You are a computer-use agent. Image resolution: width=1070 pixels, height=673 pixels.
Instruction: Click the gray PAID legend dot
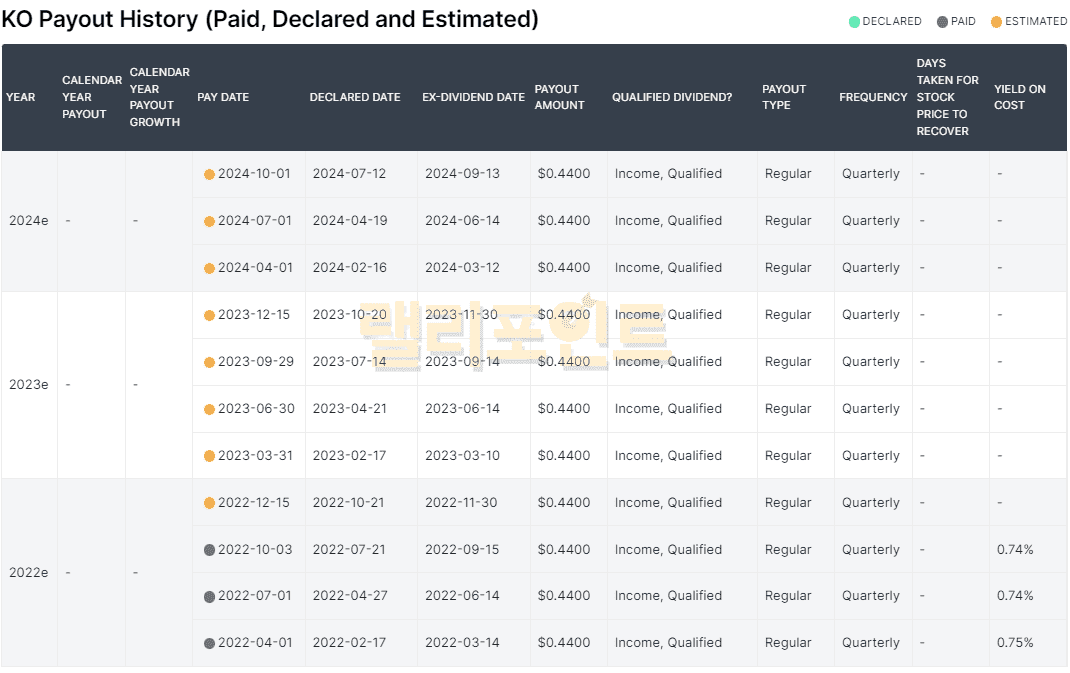coord(942,22)
